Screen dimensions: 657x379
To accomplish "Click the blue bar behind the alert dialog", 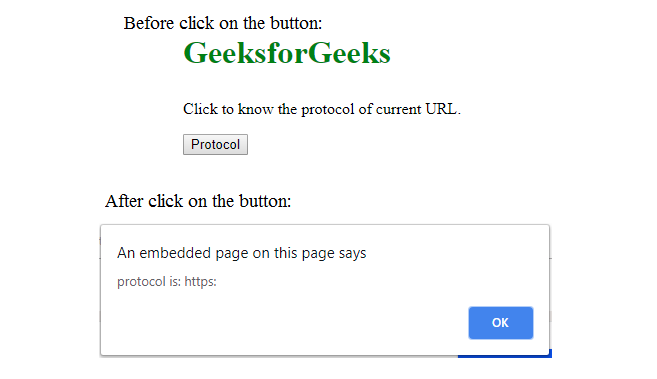I will click(x=505, y=354).
